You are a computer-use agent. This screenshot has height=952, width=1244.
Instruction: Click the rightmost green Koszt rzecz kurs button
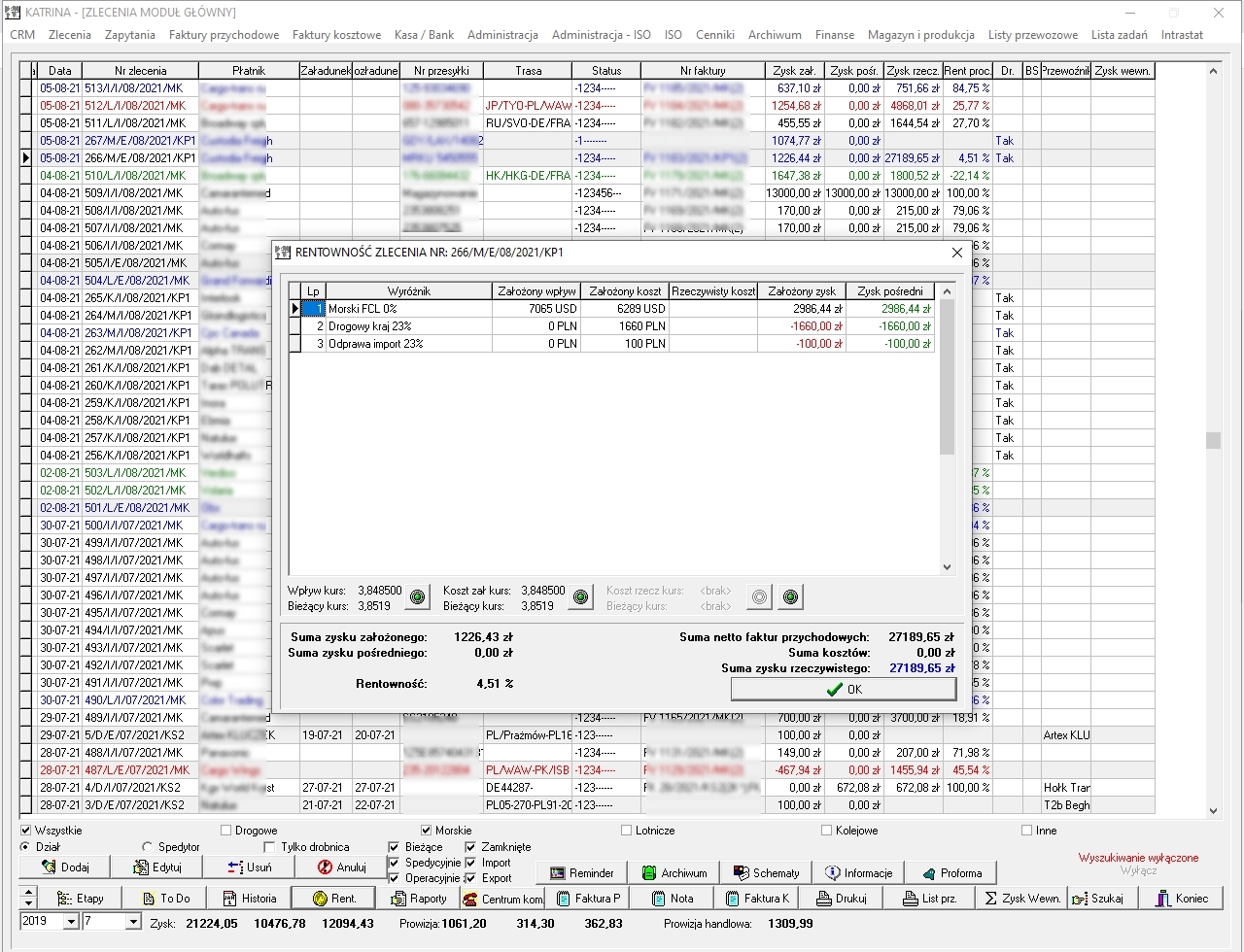point(791,597)
